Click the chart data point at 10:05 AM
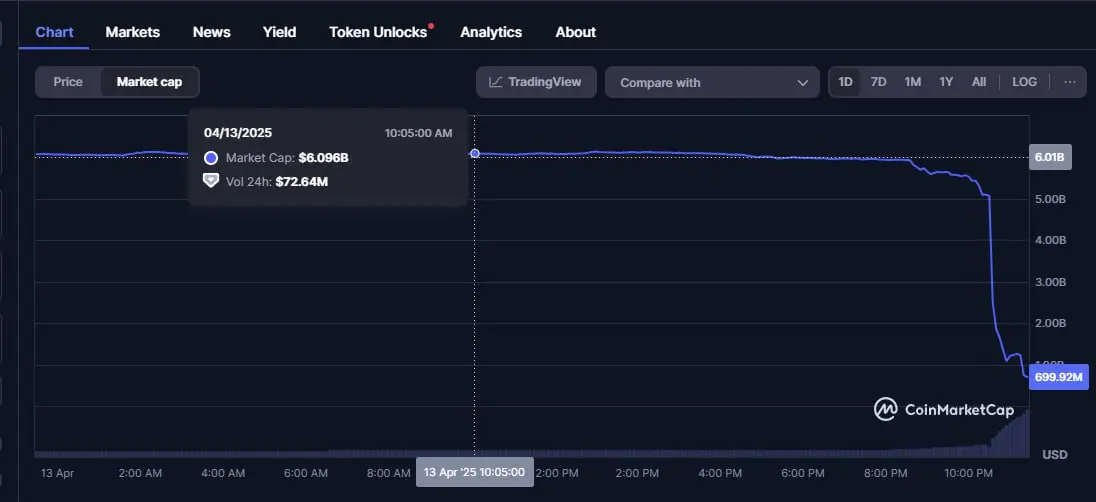 (x=474, y=153)
